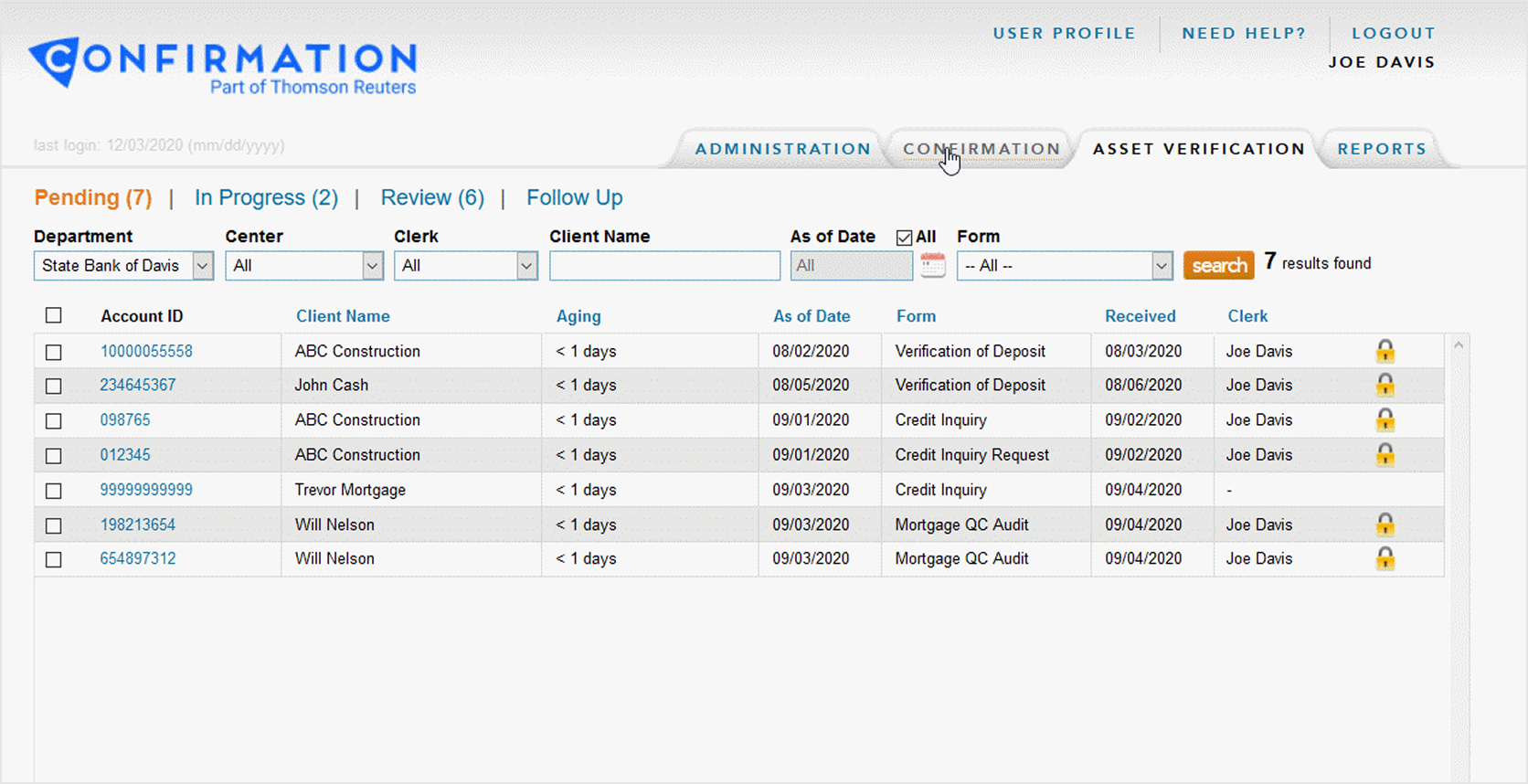Image resolution: width=1528 pixels, height=784 pixels.
Task: Click the Confirmation logo
Action: pos(223,65)
